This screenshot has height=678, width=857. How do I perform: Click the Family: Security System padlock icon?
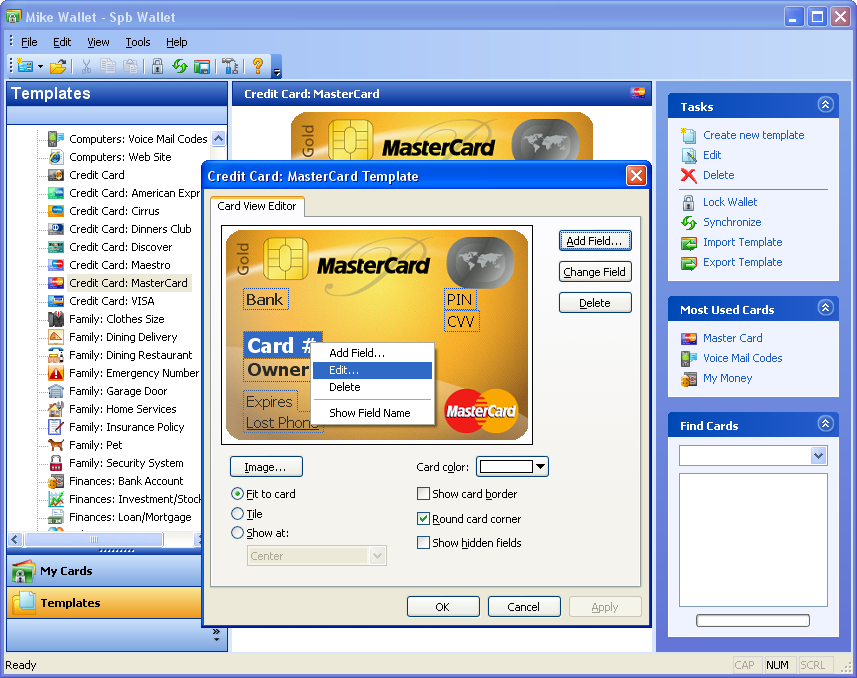(56, 463)
